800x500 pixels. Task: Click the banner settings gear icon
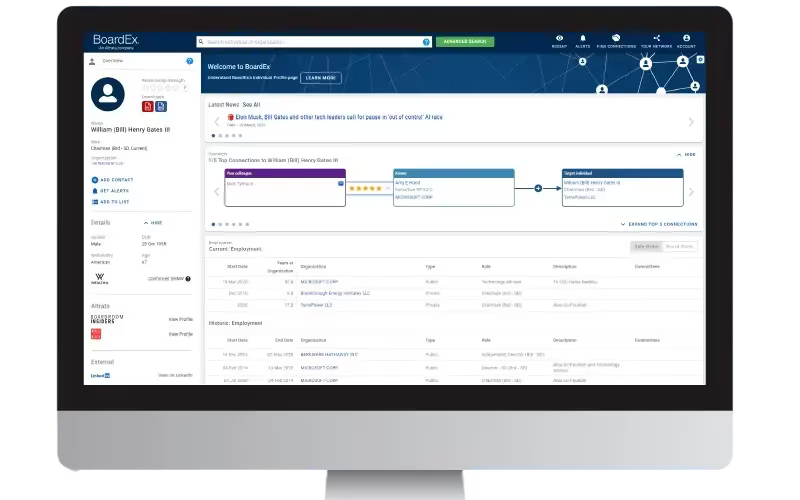pos(700,60)
